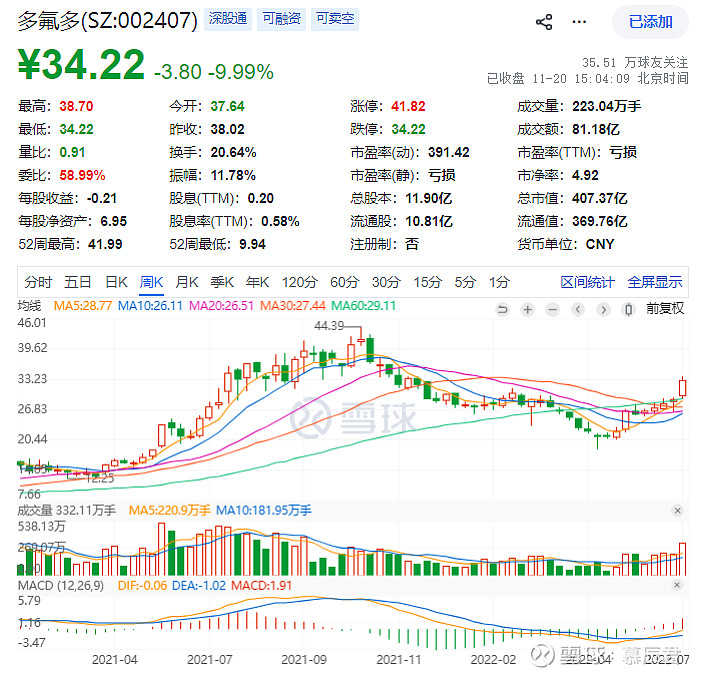702x677 pixels.
Task: Switch to the 60分 chart
Action: 344,283
